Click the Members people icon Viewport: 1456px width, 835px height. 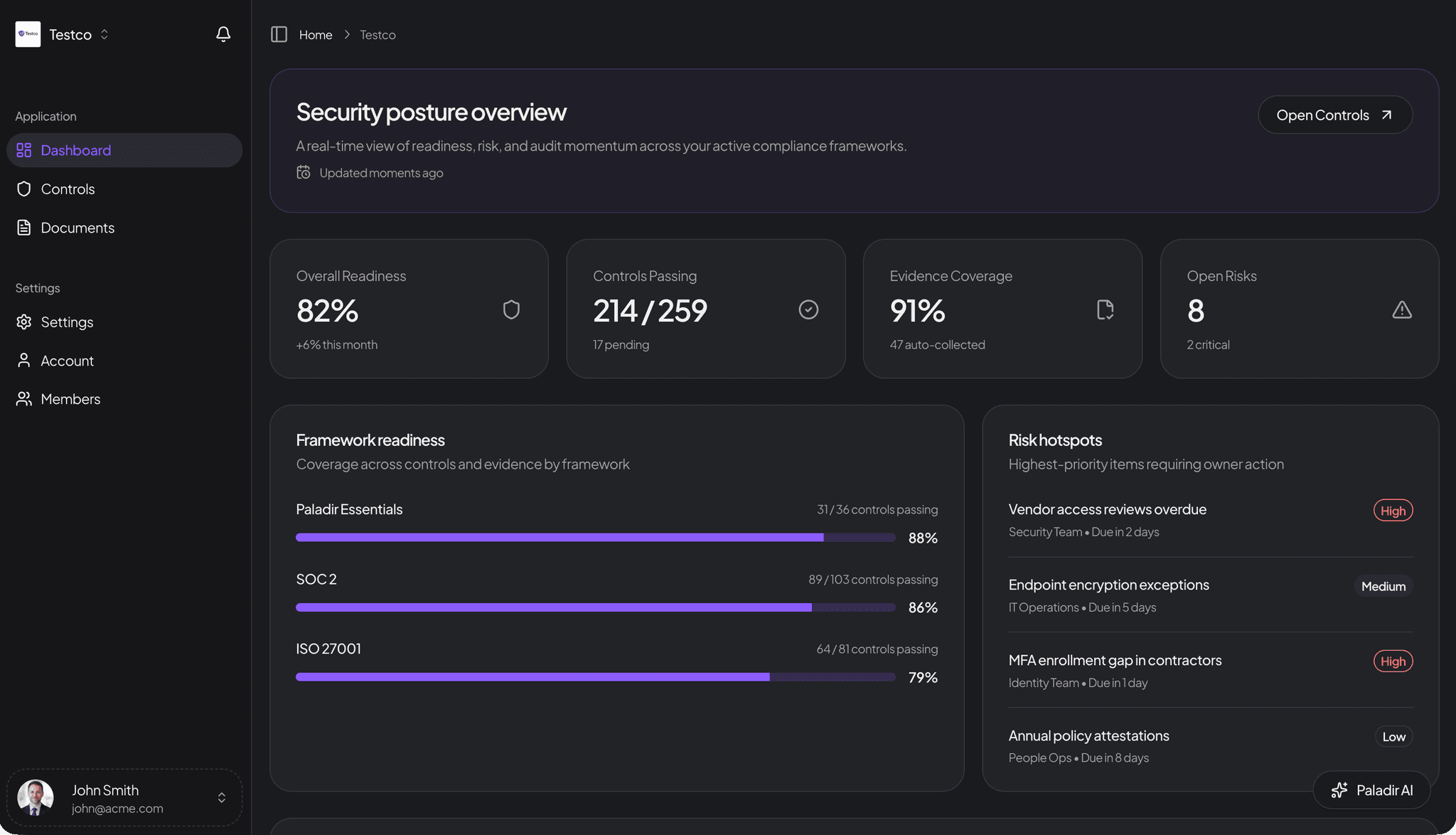click(x=24, y=399)
